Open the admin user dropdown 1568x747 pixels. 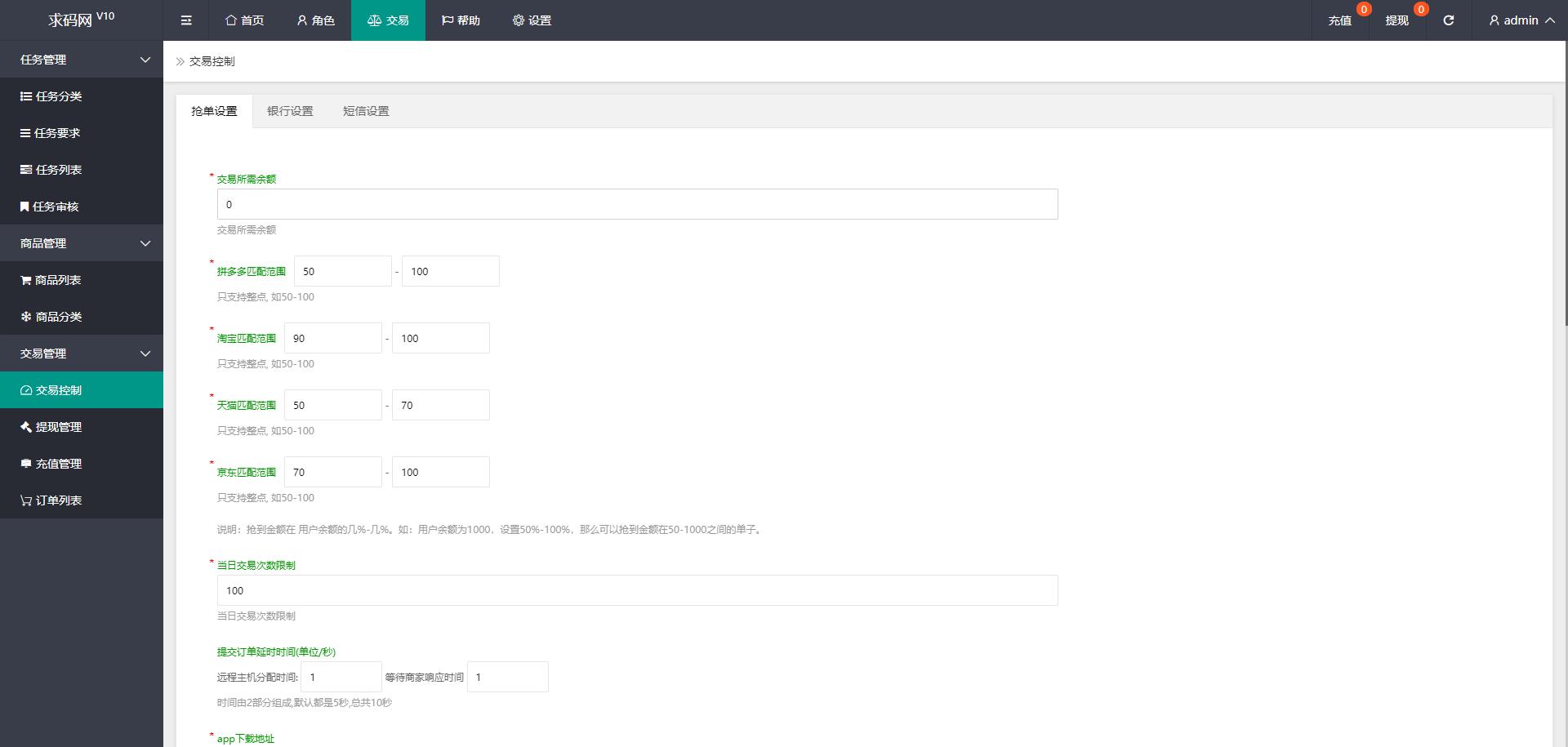pyautogui.click(x=1521, y=20)
